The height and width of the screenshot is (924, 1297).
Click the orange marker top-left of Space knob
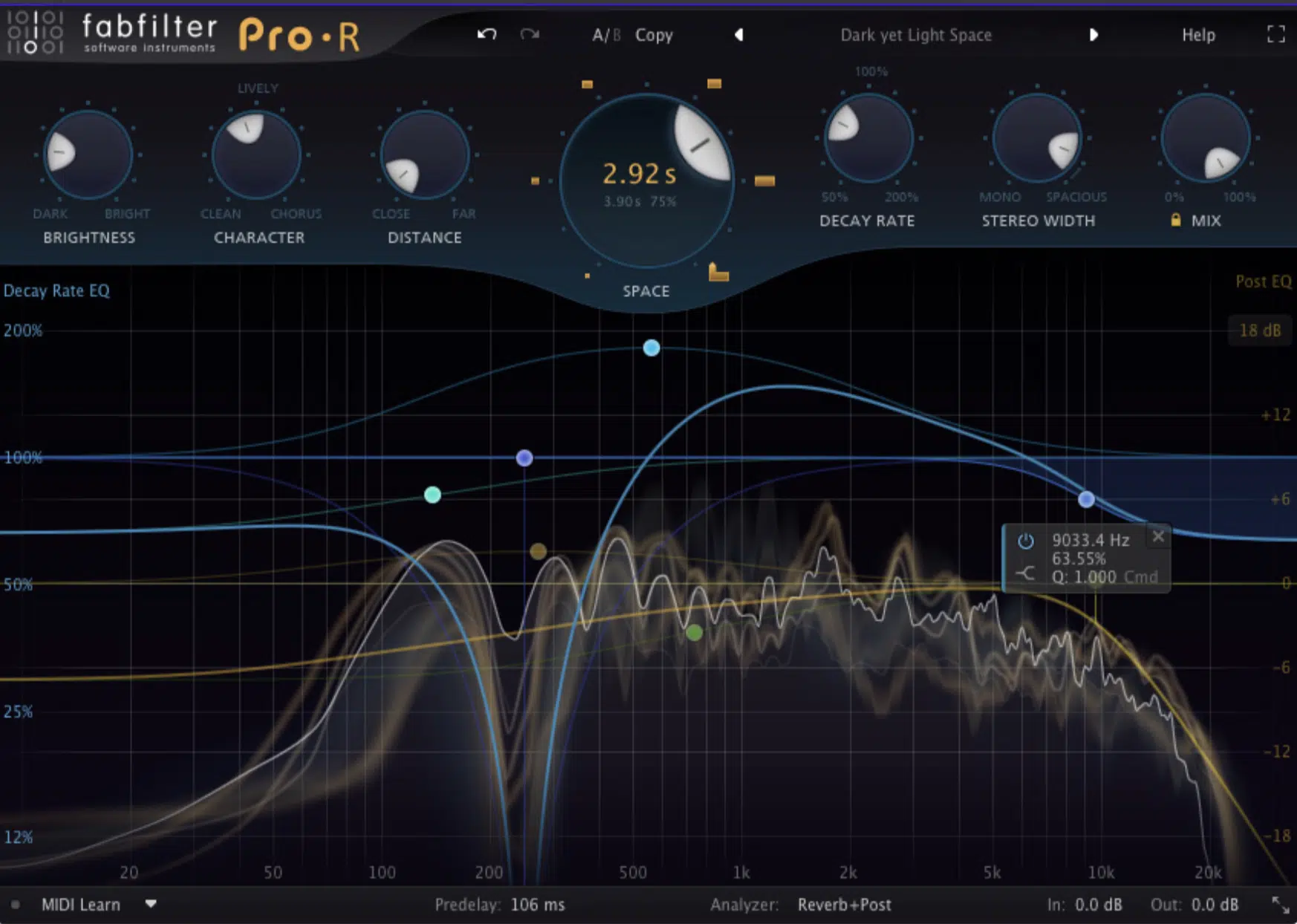(x=587, y=84)
